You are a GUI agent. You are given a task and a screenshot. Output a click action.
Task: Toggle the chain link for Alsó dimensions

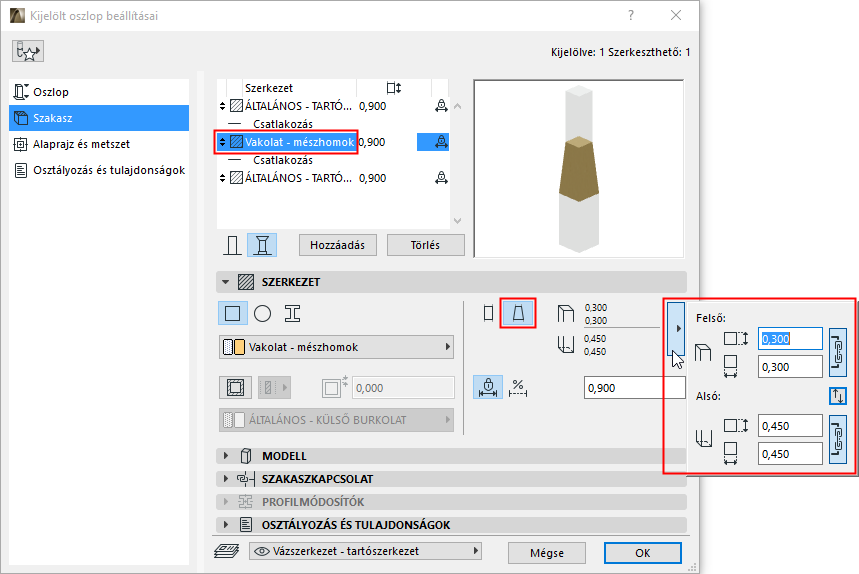(838, 439)
